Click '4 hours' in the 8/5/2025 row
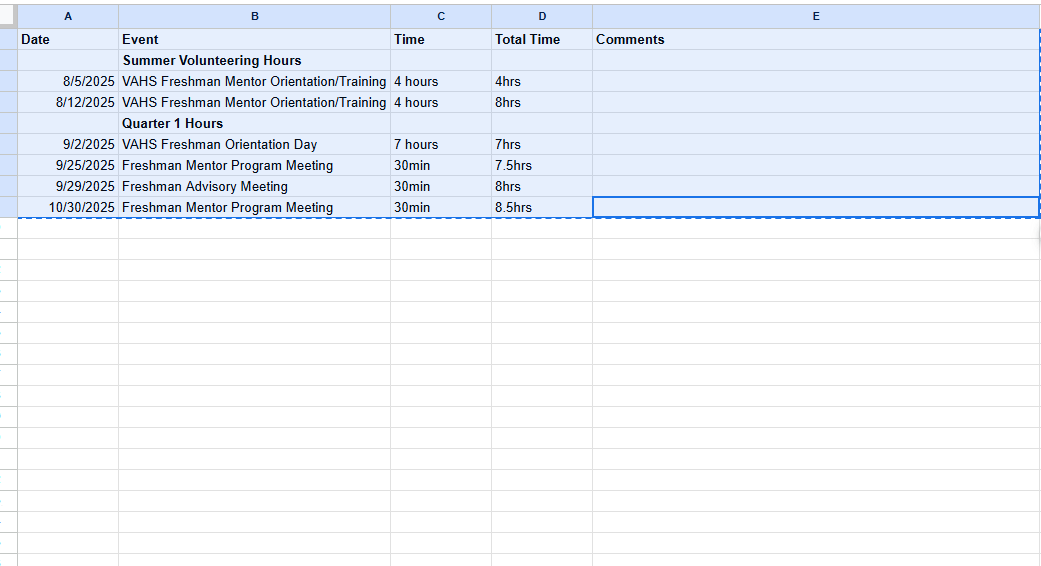 pos(441,82)
